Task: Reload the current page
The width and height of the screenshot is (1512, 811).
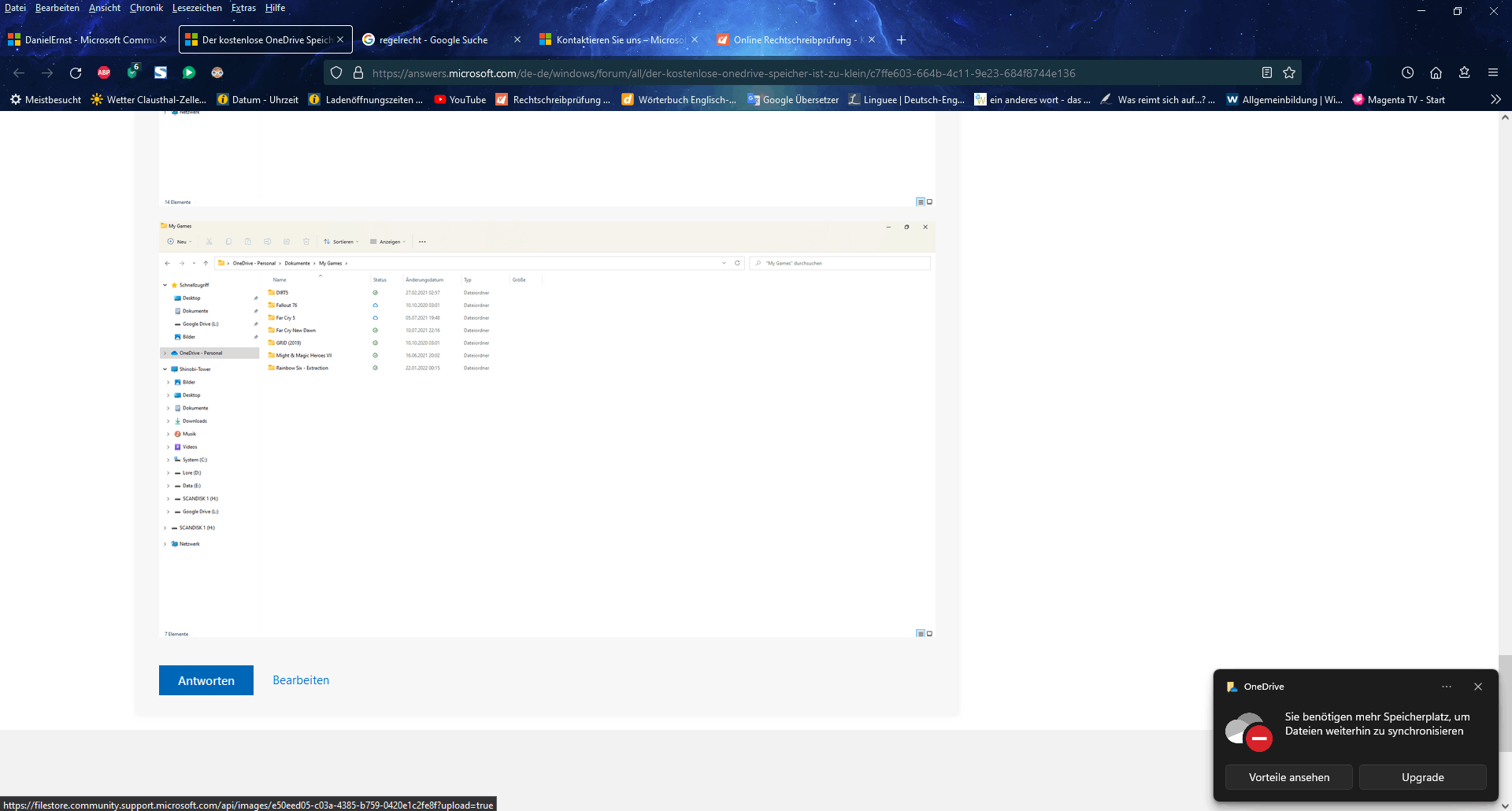Action: pos(76,73)
